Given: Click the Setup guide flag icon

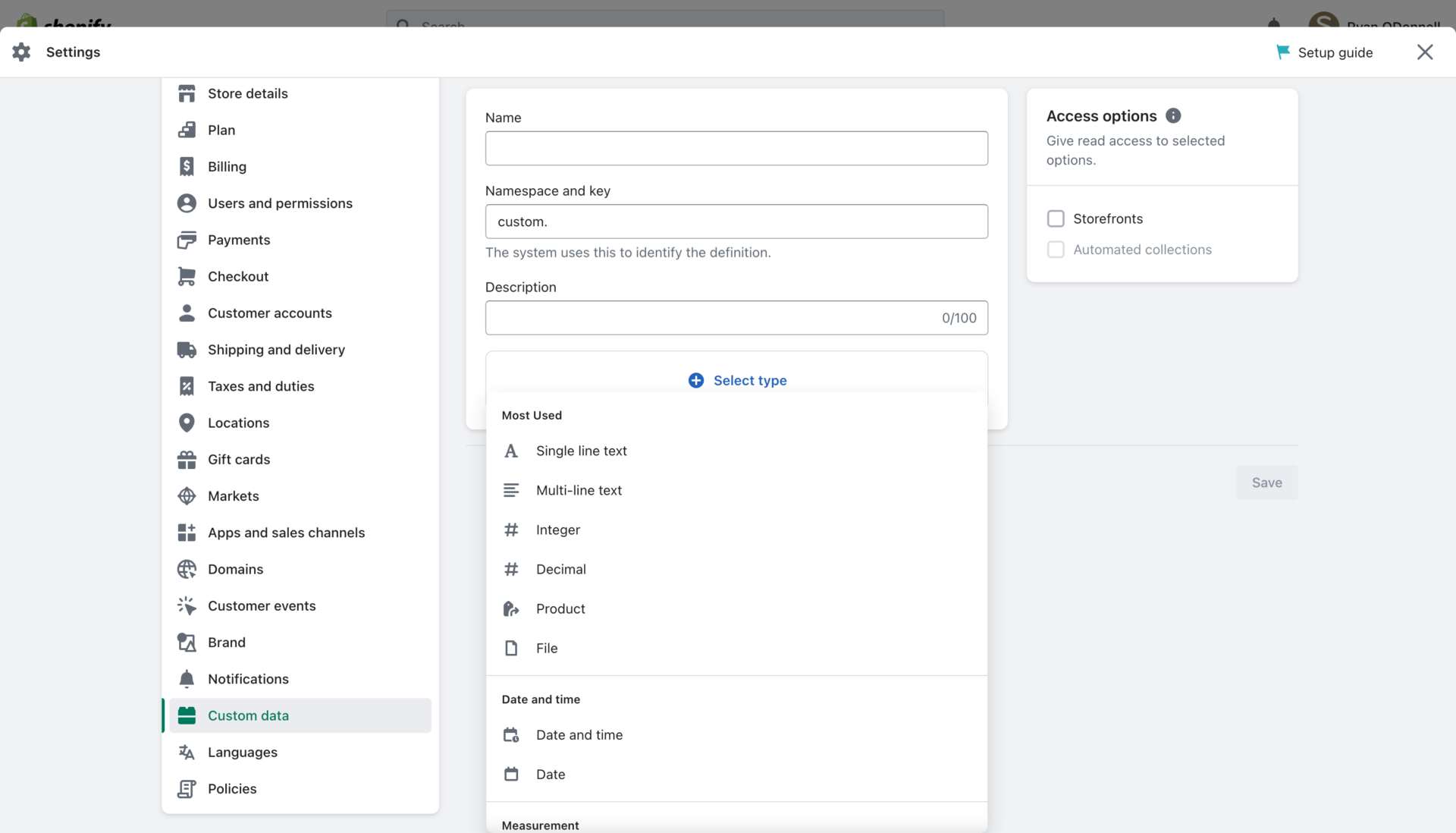Looking at the screenshot, I should [x=1282, y=52].
